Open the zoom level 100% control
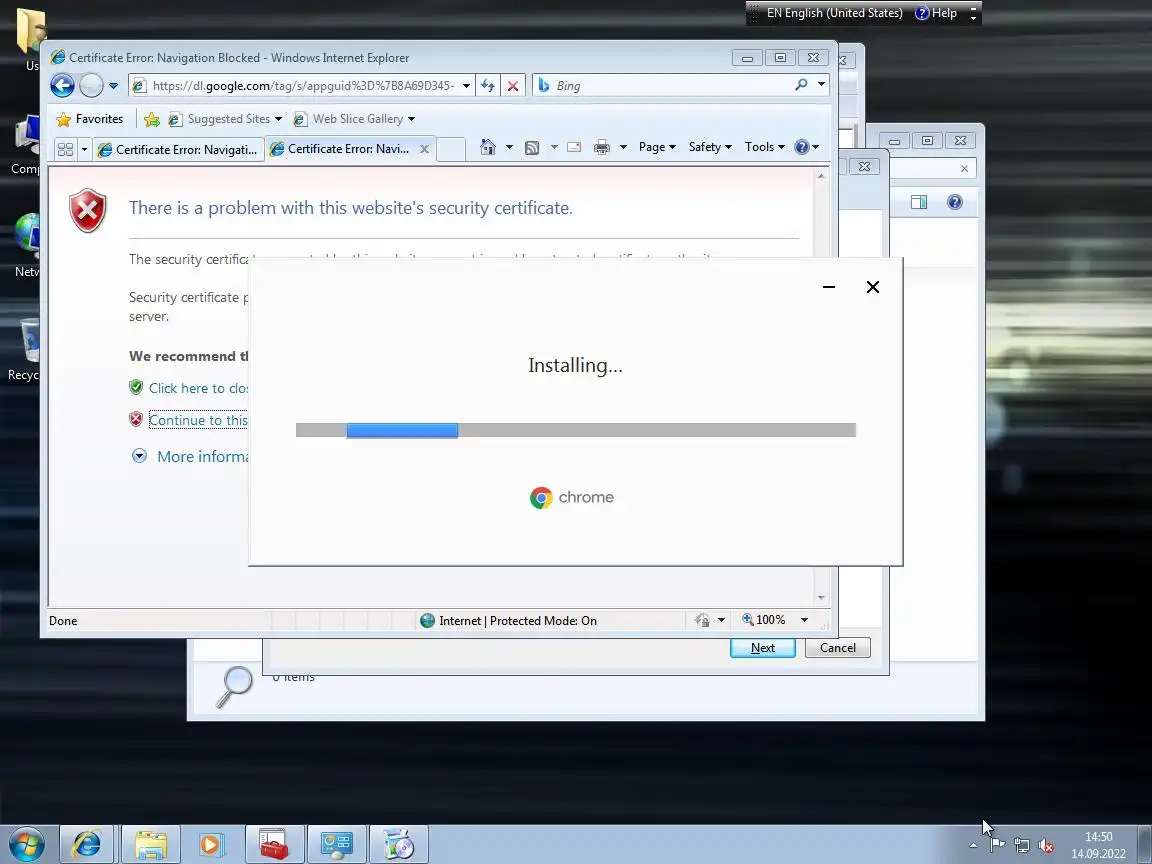The image size is (1152, 864). tap(763, 620)
